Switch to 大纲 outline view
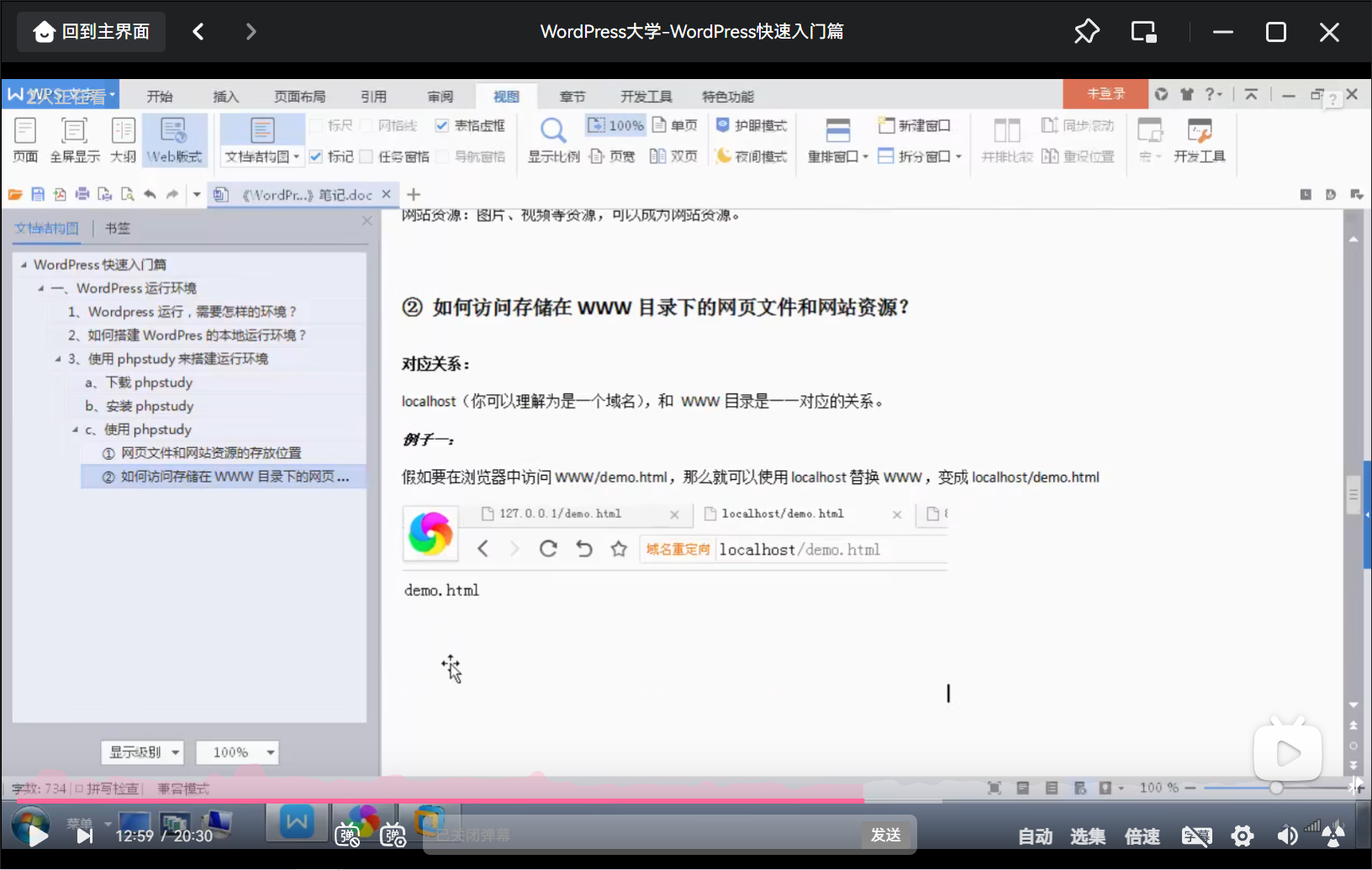 pos(123,140)
